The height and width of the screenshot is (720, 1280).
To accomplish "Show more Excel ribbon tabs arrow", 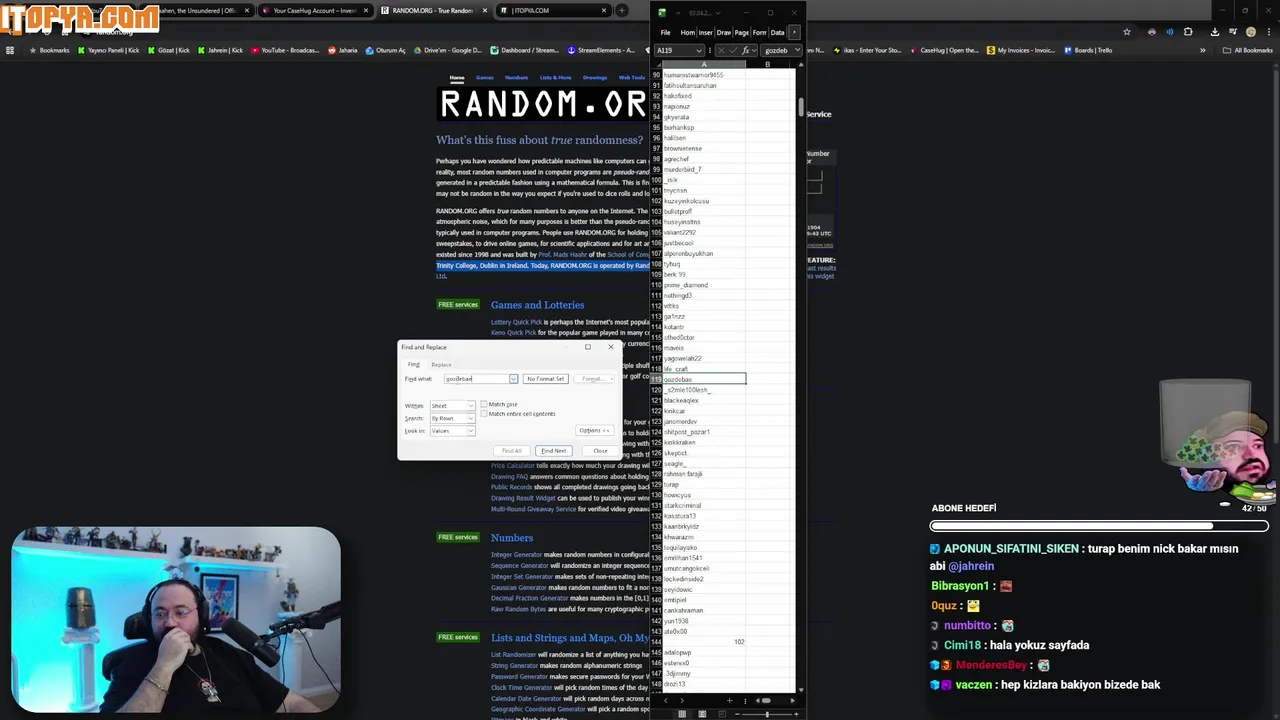I will pos(794,32).
